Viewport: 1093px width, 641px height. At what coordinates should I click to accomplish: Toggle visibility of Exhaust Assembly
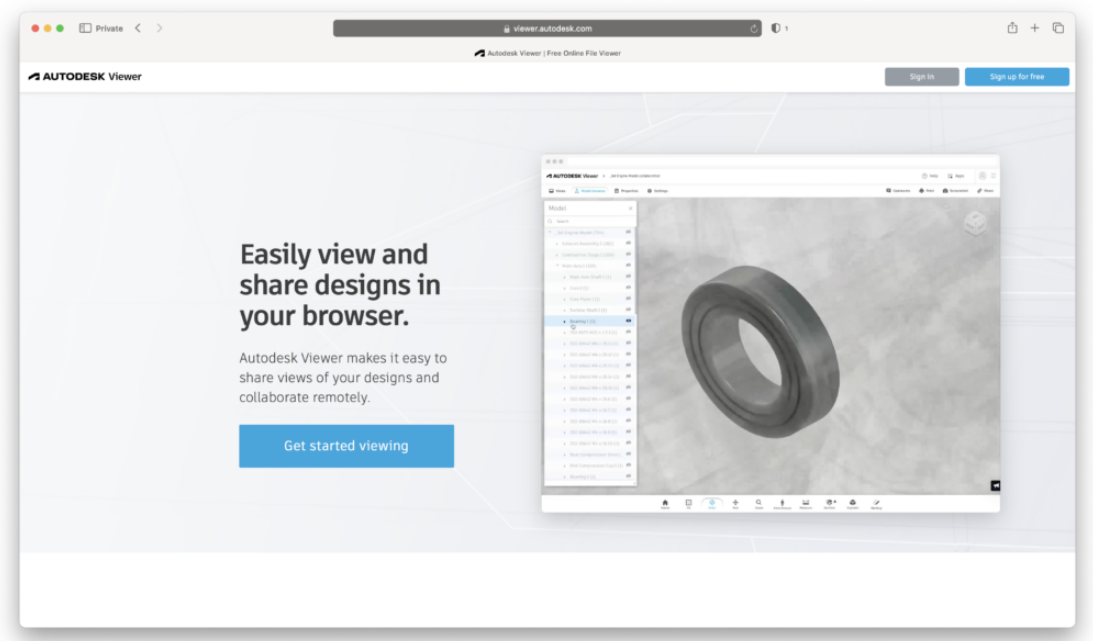click(628, 243)
